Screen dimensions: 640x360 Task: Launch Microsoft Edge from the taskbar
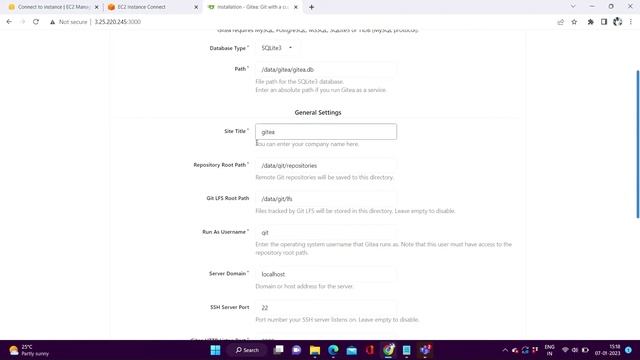(333, 350)
